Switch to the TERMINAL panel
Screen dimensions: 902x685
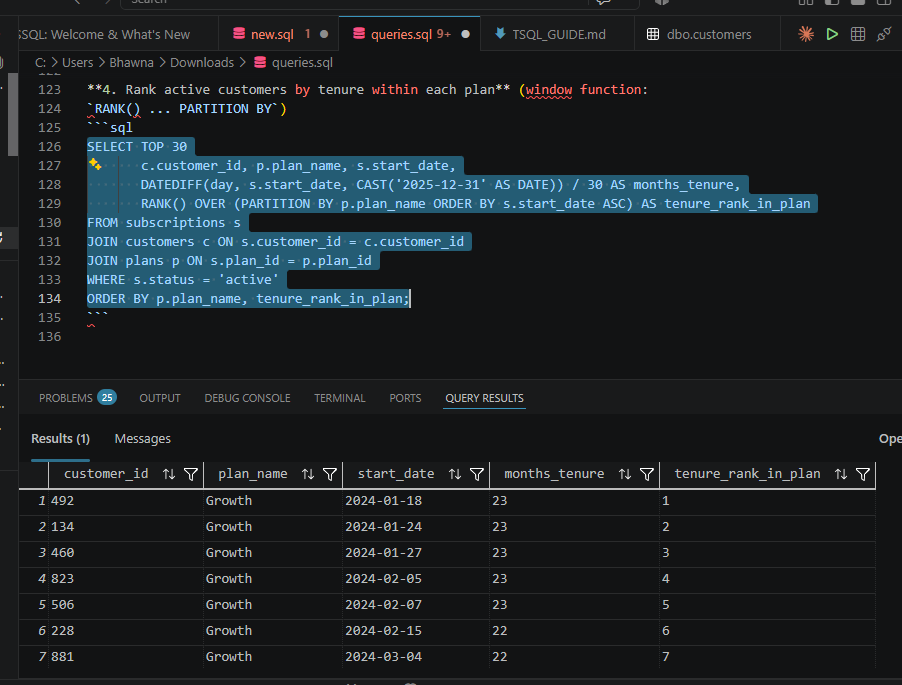click(x=339, y=398)
